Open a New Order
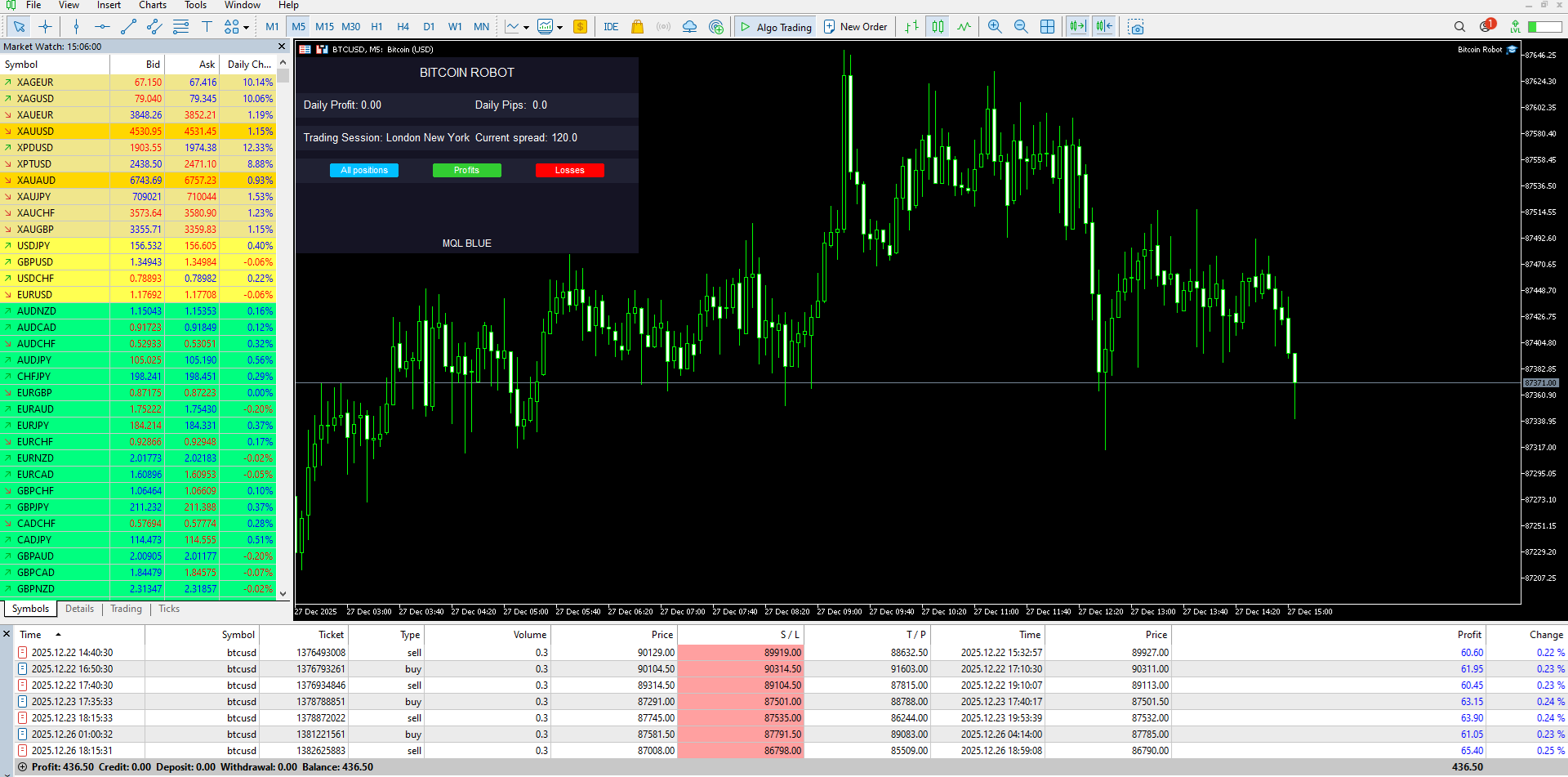1568x777 pixels. tap(855, 27)
